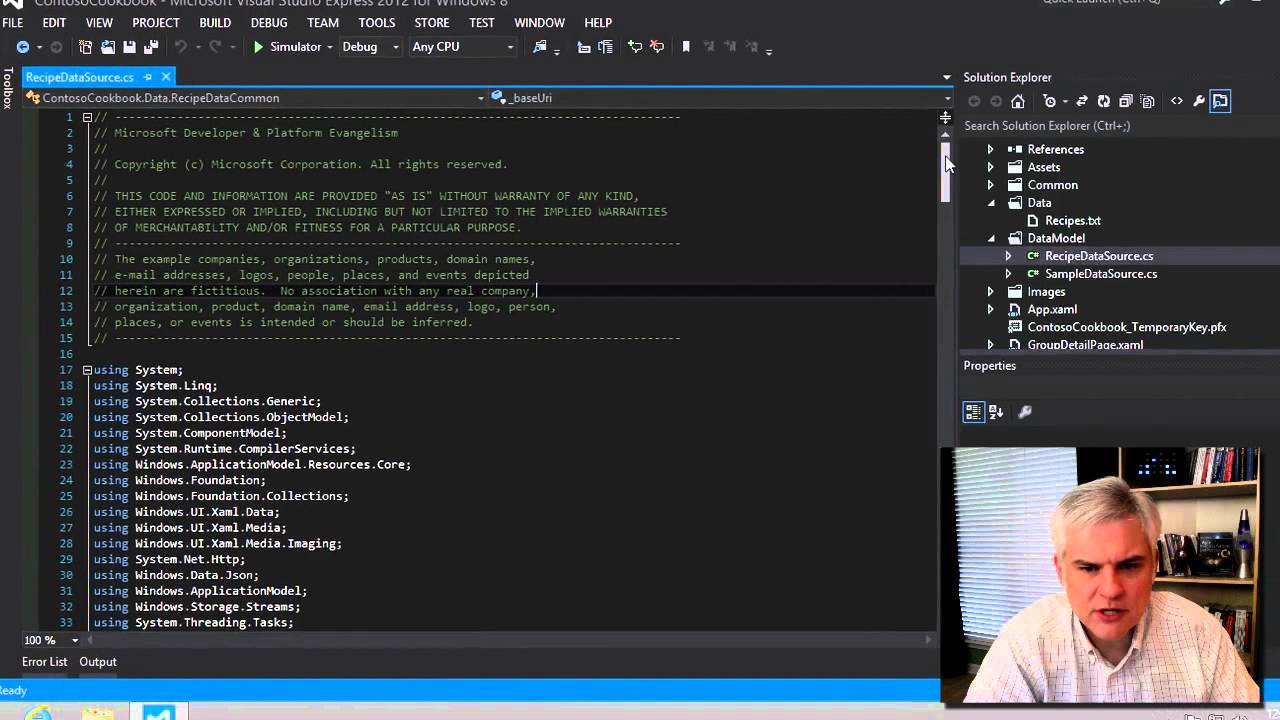Viewport: 1280px width, 720px height.
Task: Open the Output tab
Action: (x=98, y=662)
